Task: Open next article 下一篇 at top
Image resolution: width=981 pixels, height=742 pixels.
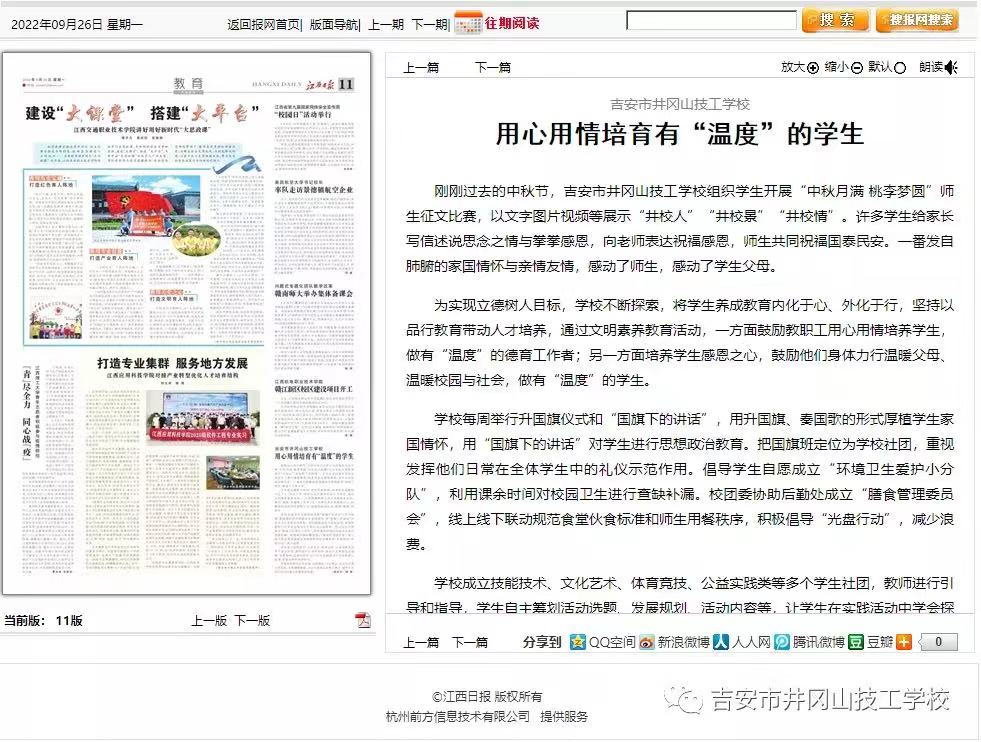Action: point(492,68)
